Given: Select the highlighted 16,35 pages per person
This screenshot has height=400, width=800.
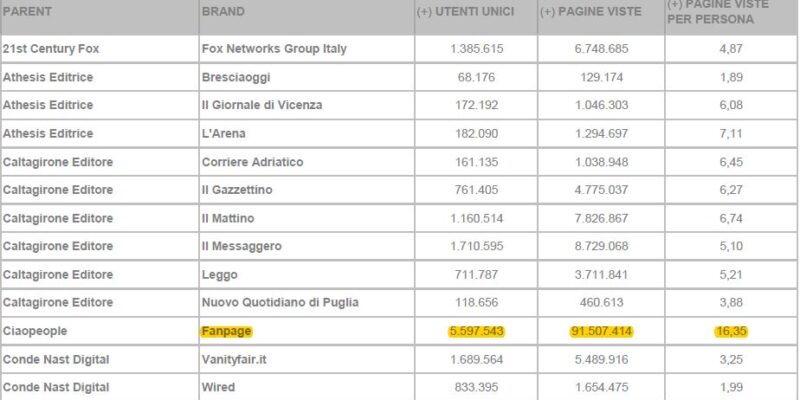Looking at the screenshot, I should [731, 332].
